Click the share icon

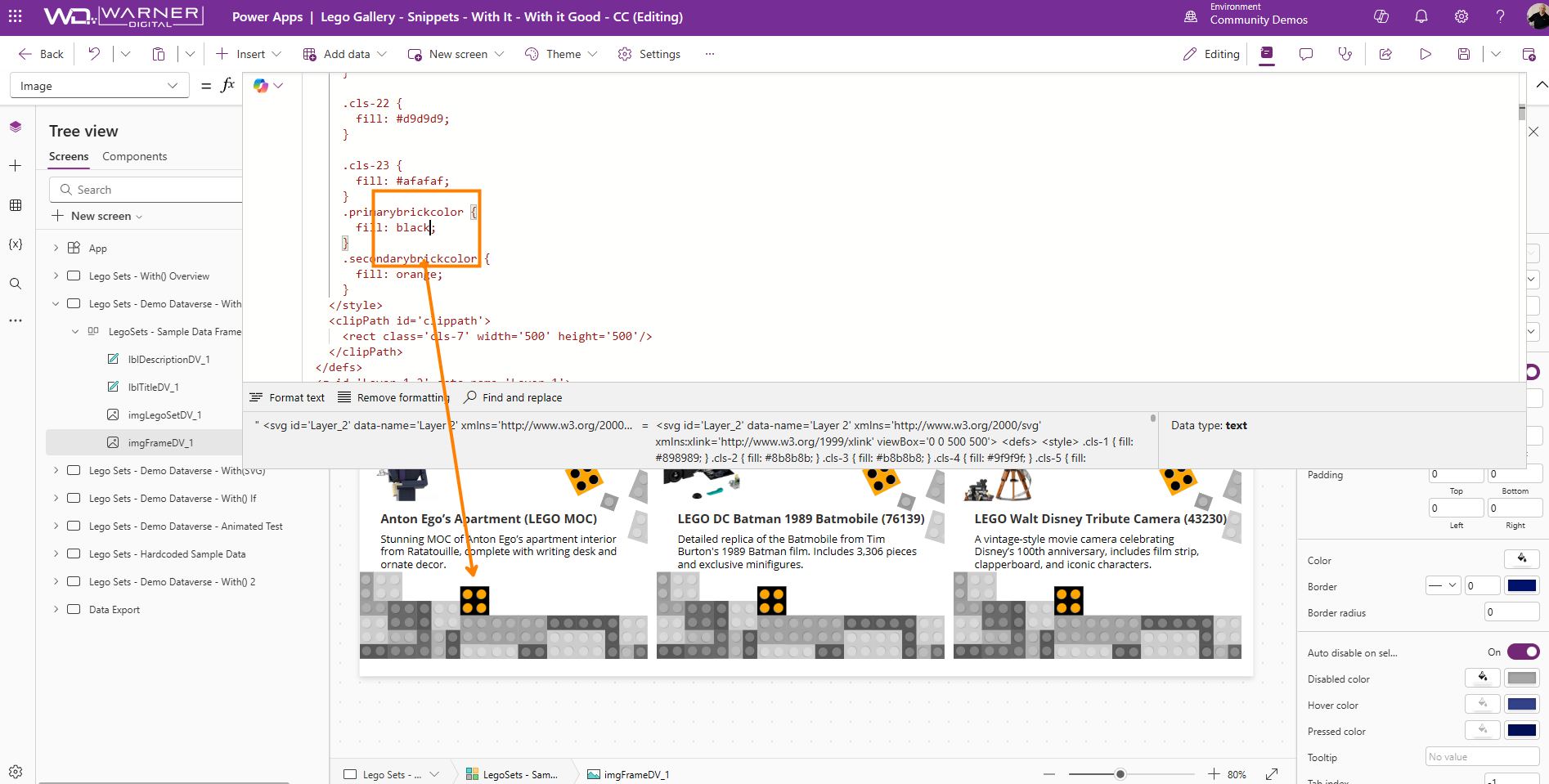pyautogui.click(x=1385, y=54)
